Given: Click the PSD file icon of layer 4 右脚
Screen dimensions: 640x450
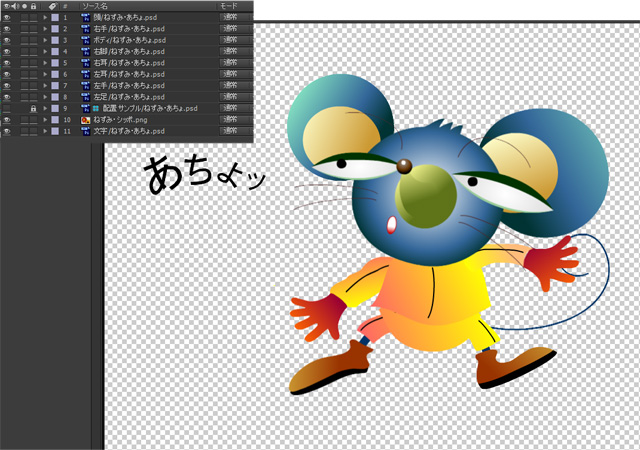Looking at the screenshot, I should [85, 52].
